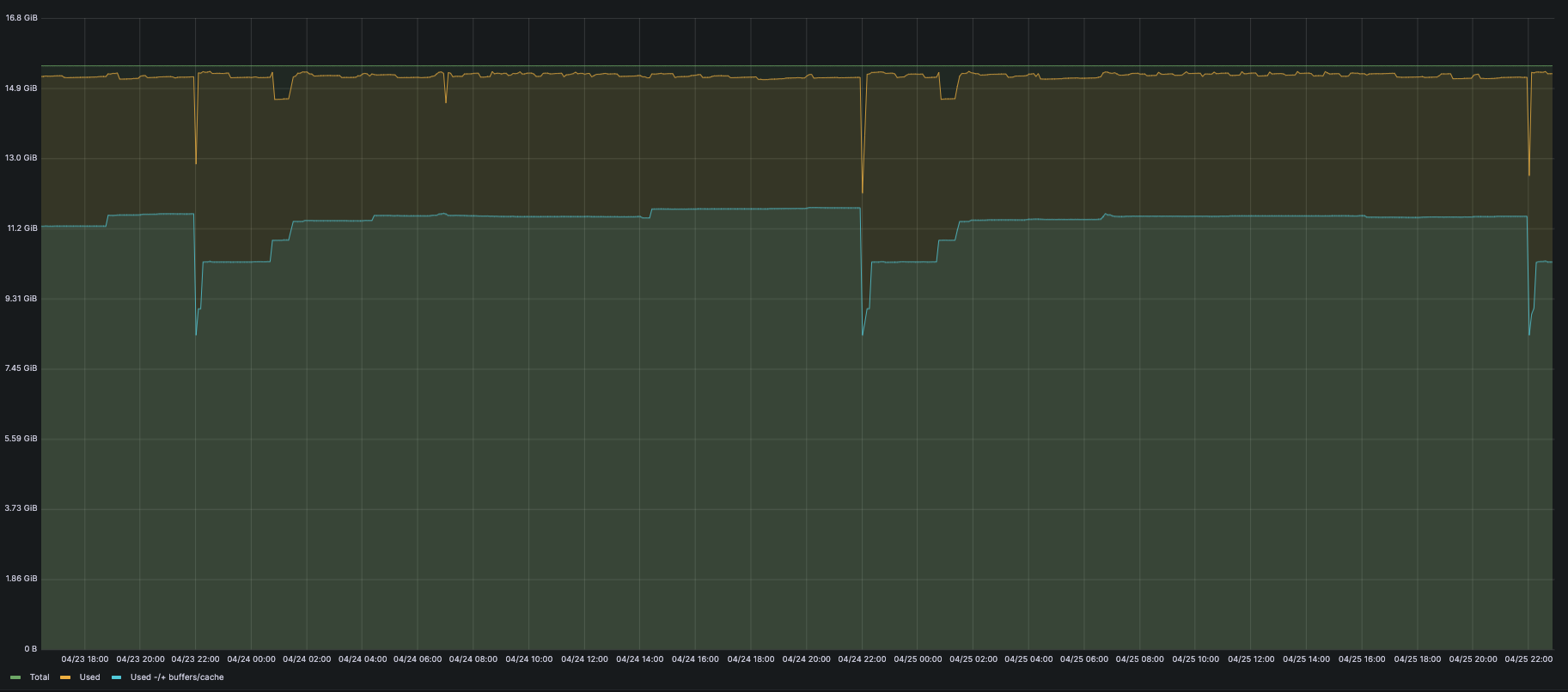Toggle the Used series legend label
Screen dimensions: 1568x692
pos(89,677)
